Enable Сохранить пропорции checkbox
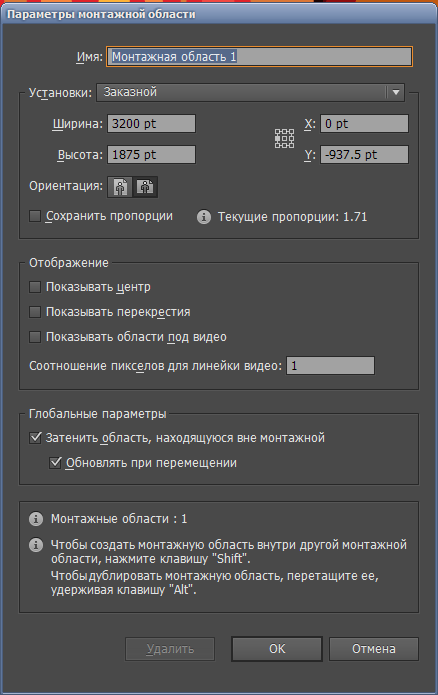Image resolution: width=438 pixels, height=695 pixels. [x=35, y=216]
